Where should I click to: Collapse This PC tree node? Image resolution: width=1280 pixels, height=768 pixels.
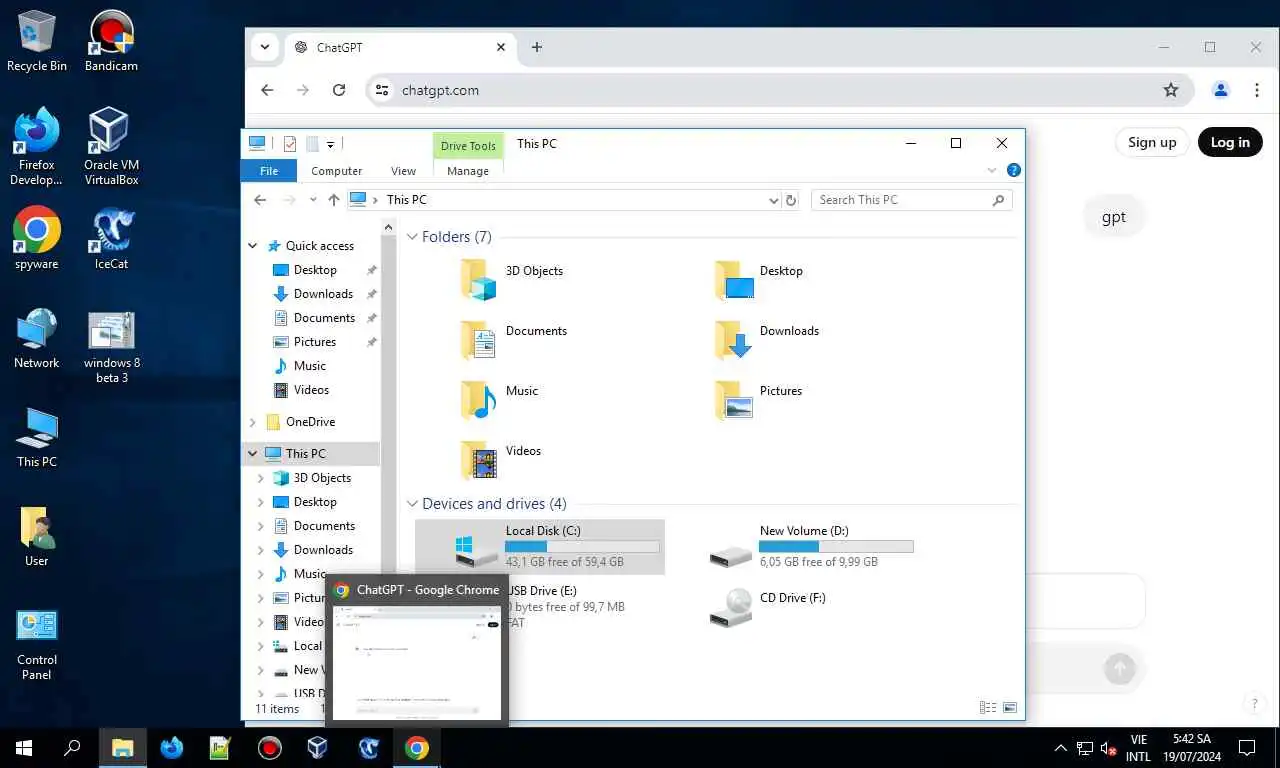253,454
